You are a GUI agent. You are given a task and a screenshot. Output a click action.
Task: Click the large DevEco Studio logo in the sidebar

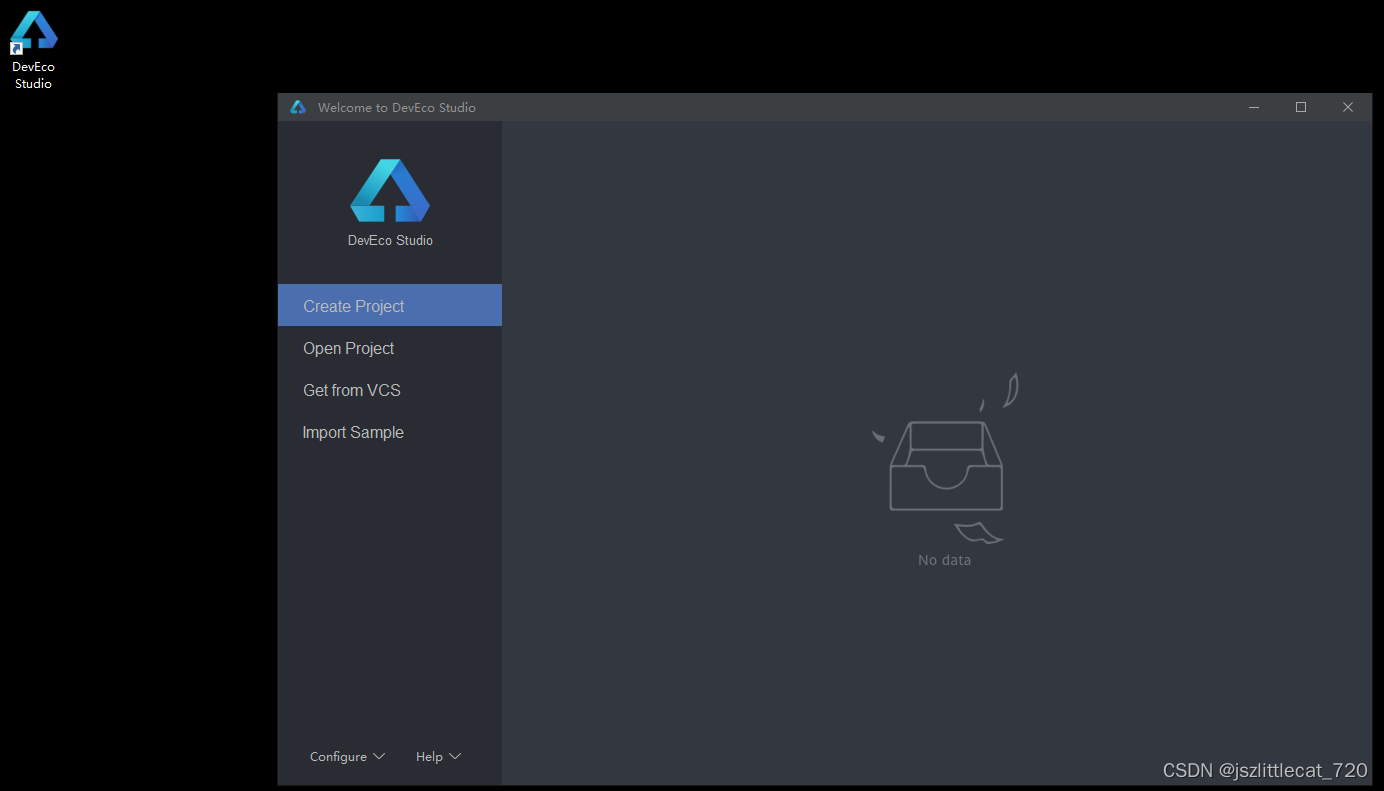(390, 190)
